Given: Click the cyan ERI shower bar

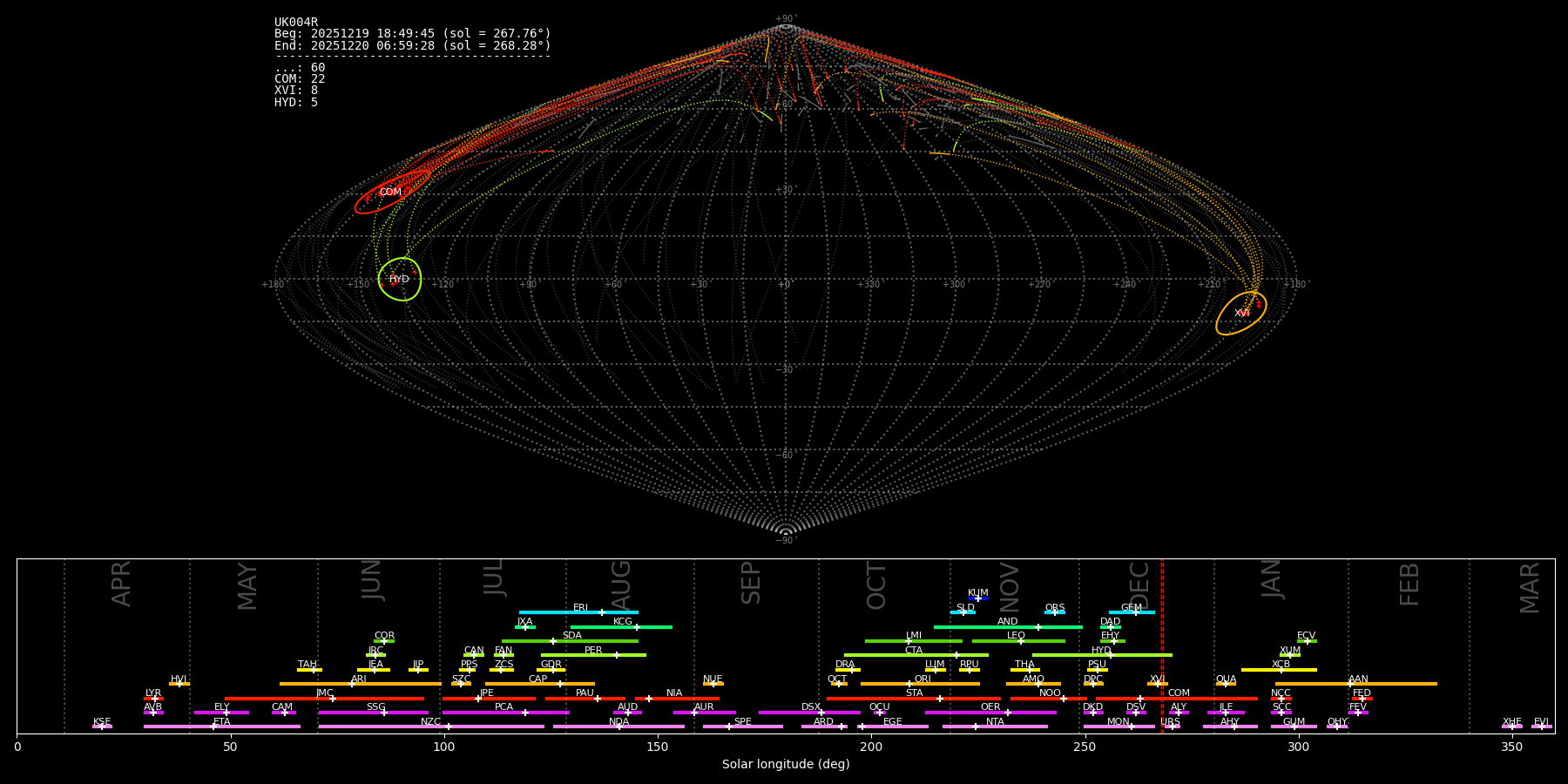Looking at the screenshot, I should (578, 612).
